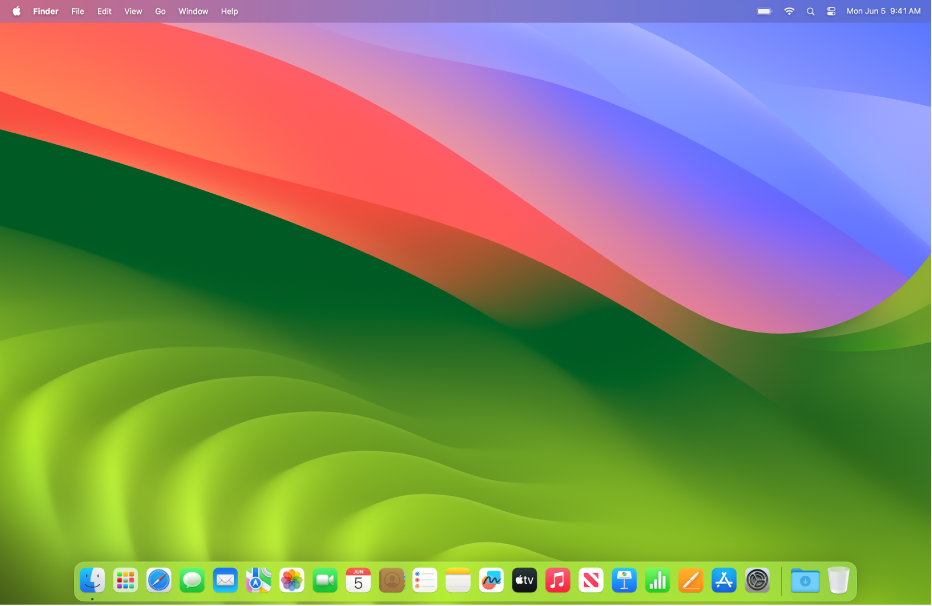Start a FaceTime call

324,580
